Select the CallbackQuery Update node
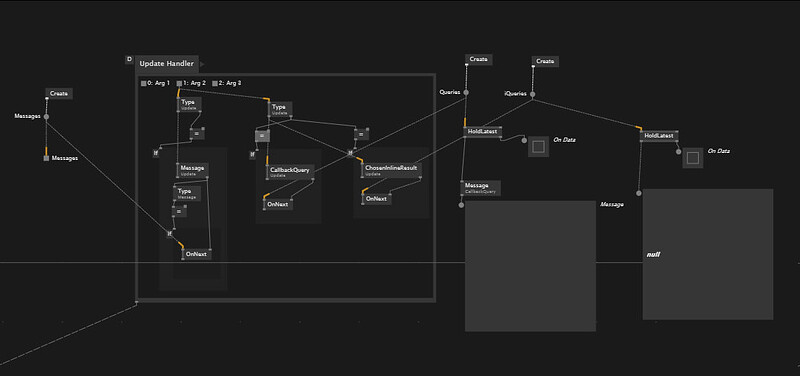 (290, 172)
